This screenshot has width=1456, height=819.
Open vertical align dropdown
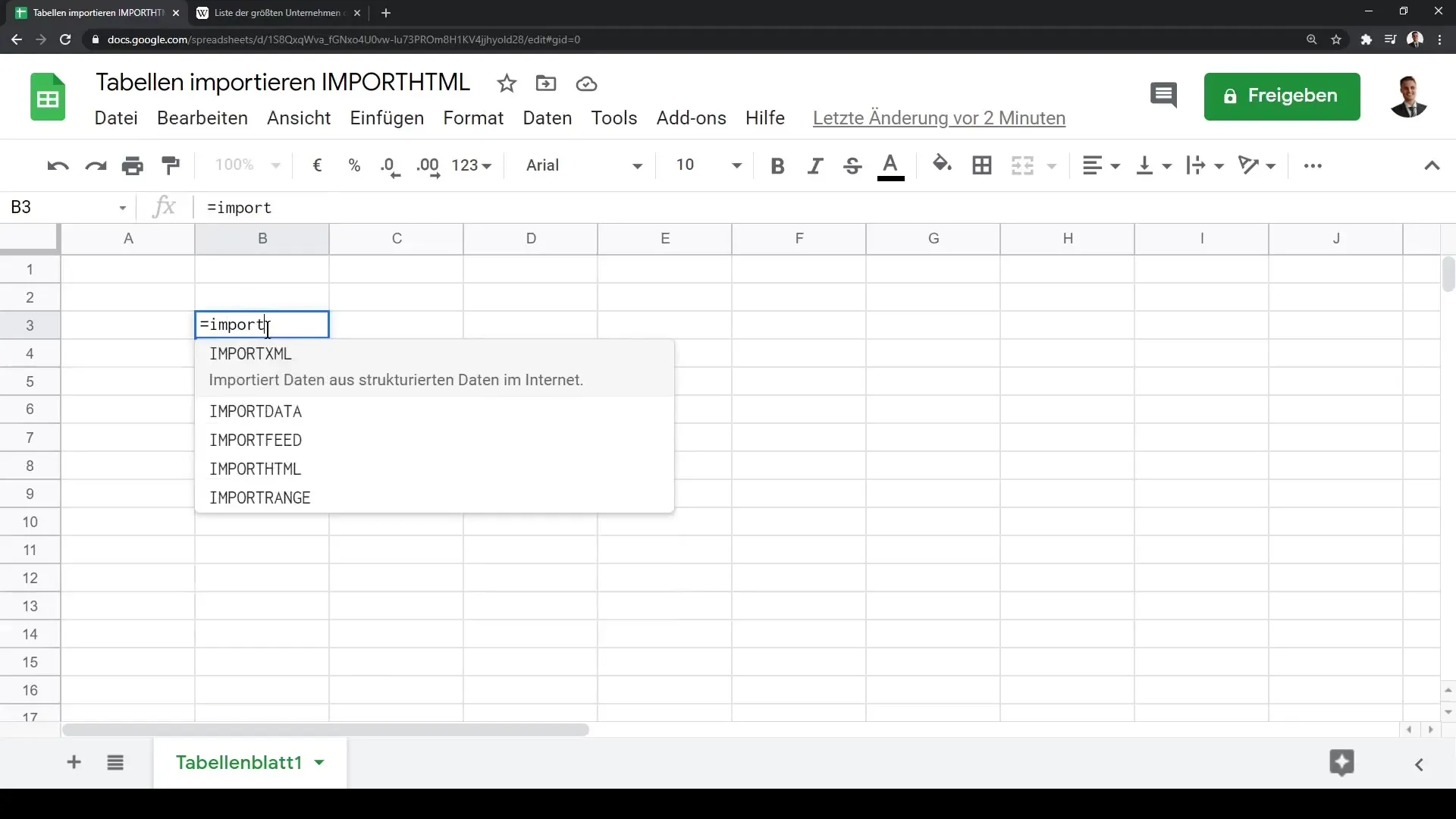click(1154, 165)
